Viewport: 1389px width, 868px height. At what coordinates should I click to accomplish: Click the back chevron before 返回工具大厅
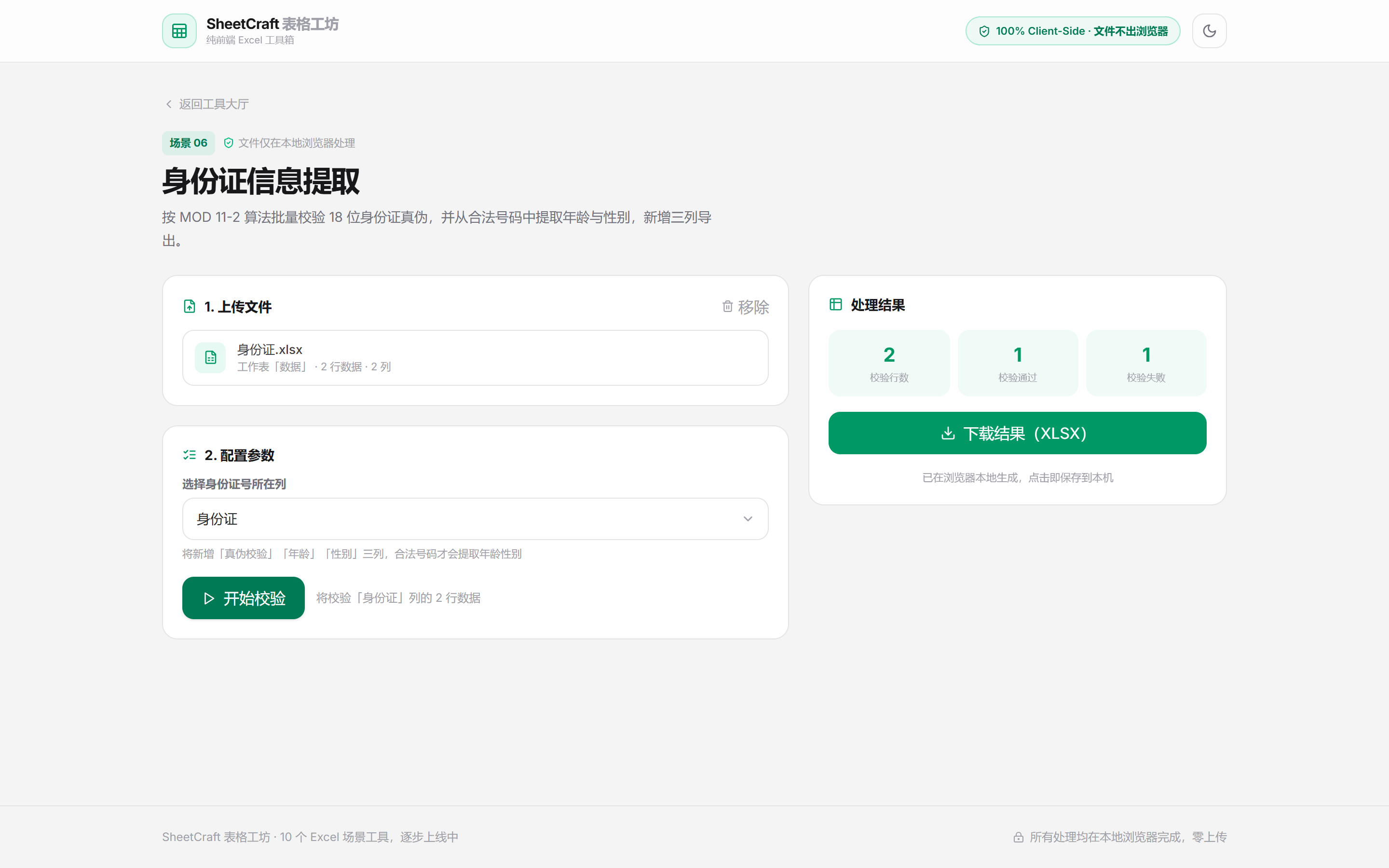(168, 104)
